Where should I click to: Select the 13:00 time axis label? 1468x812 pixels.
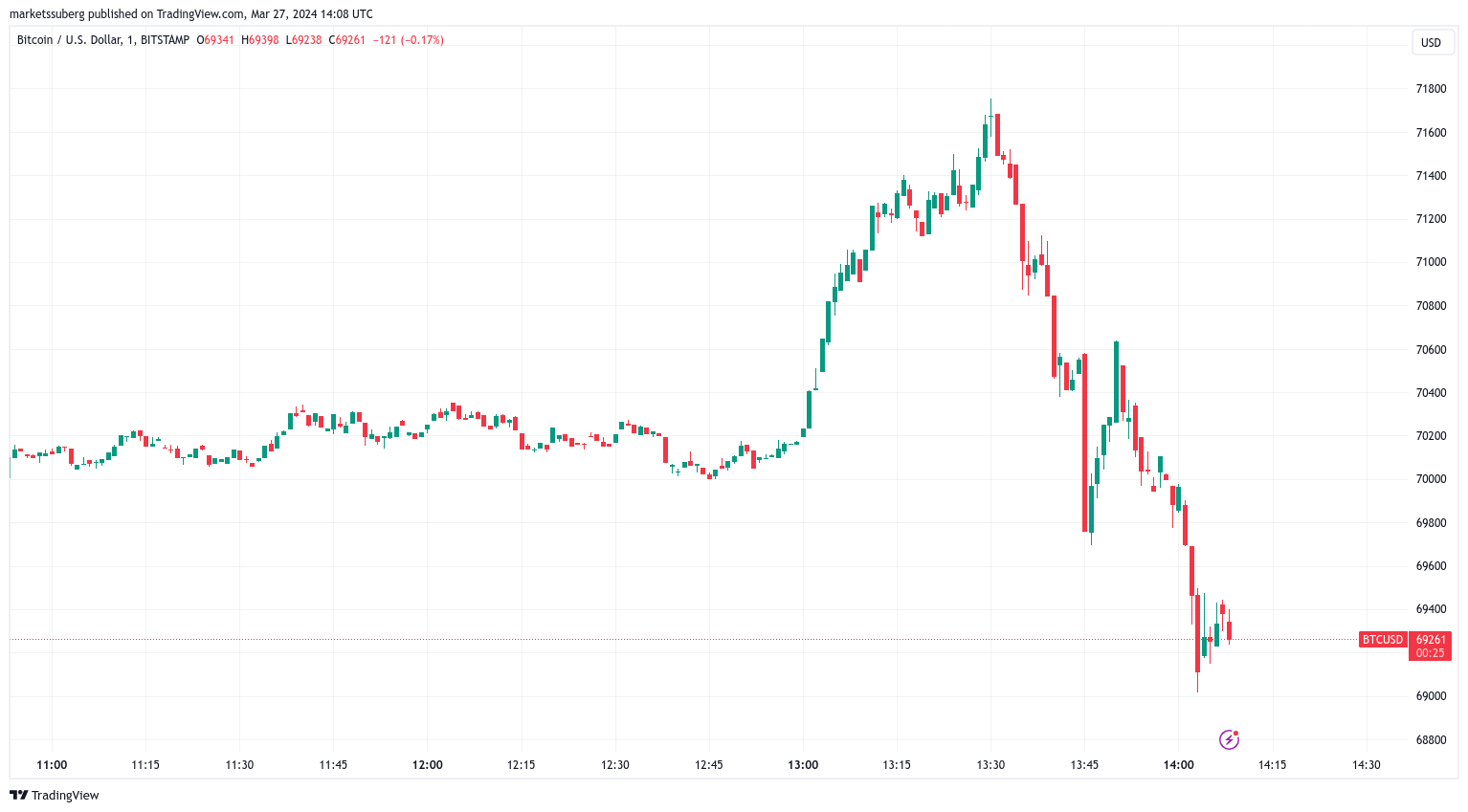tap(803, 765)
